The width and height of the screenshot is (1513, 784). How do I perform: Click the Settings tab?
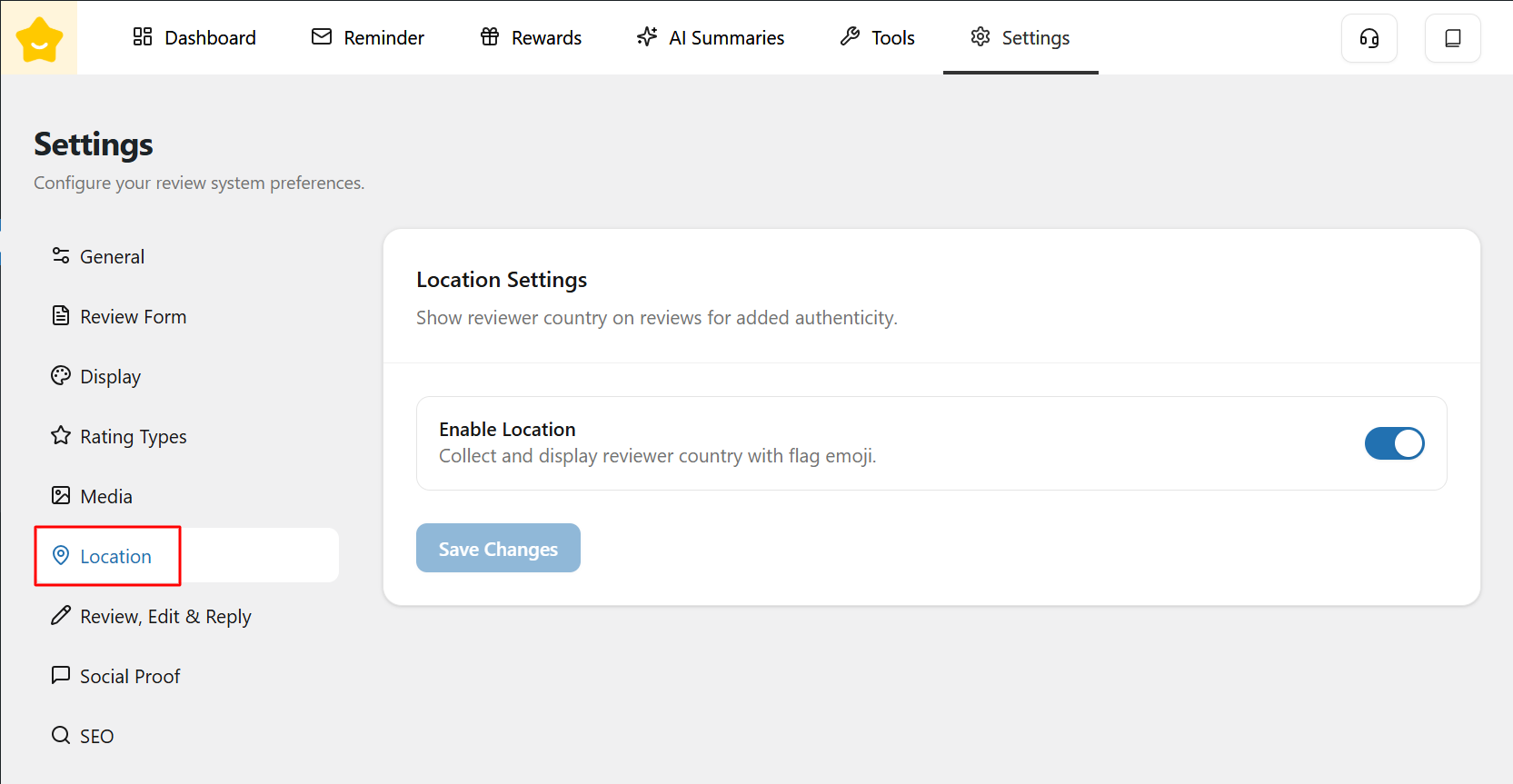(1020, 38)
